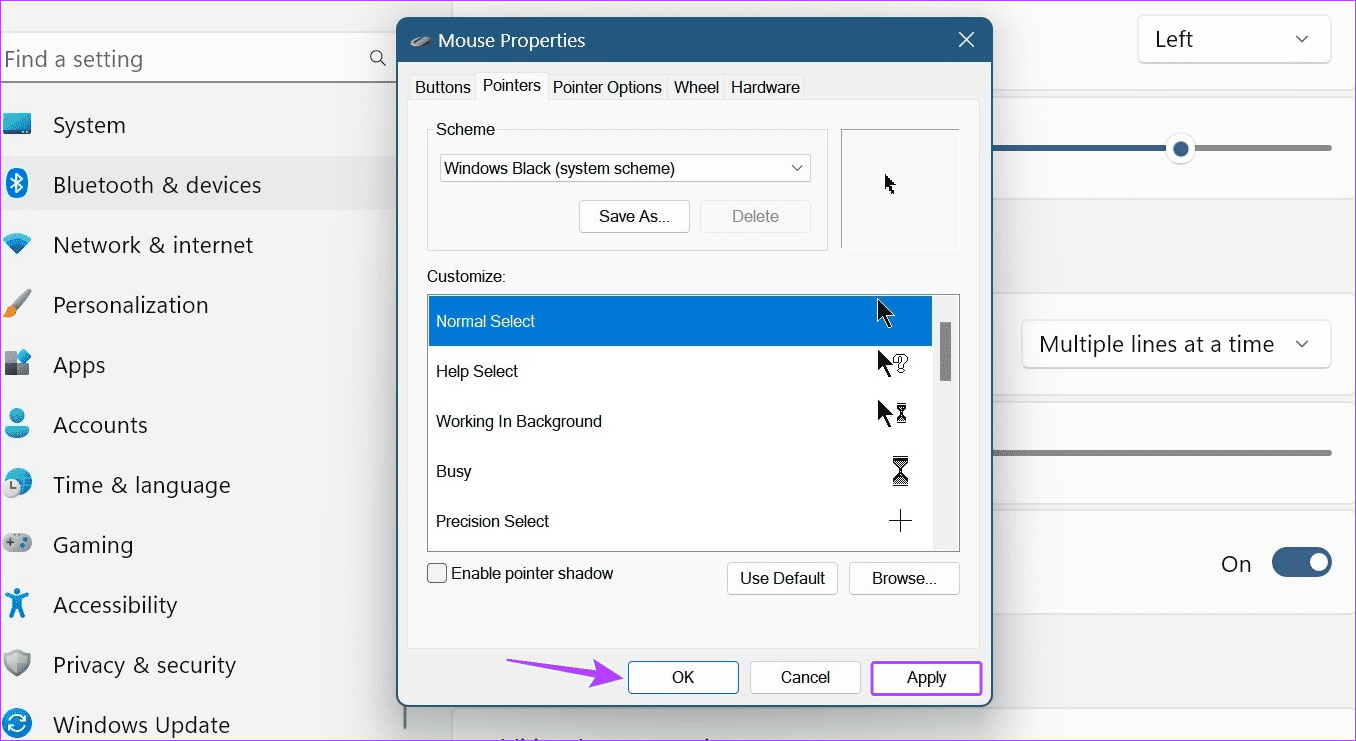Open Windows Update settings label
1356x741 pixels.
(142, 725)
